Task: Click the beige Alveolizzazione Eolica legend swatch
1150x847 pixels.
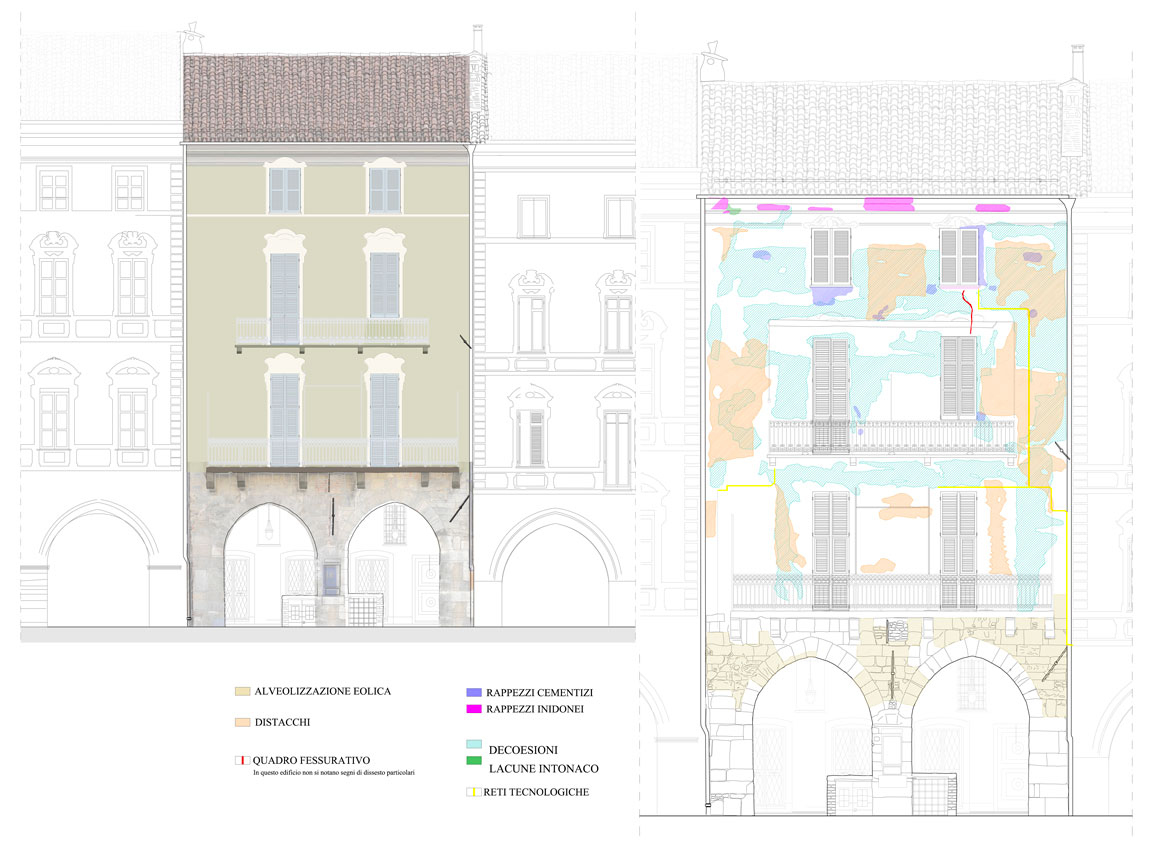Action: click(x=242, y=692)
